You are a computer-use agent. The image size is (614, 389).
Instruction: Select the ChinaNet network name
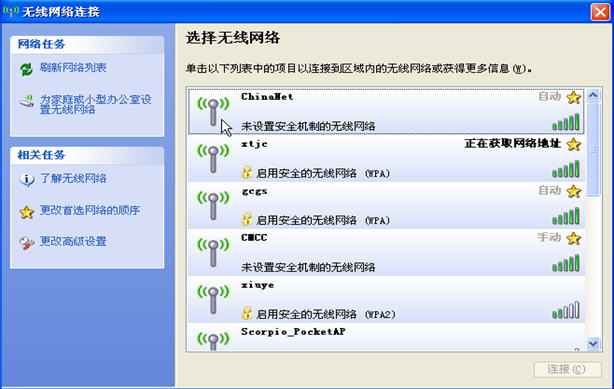[x=267, y=97]
